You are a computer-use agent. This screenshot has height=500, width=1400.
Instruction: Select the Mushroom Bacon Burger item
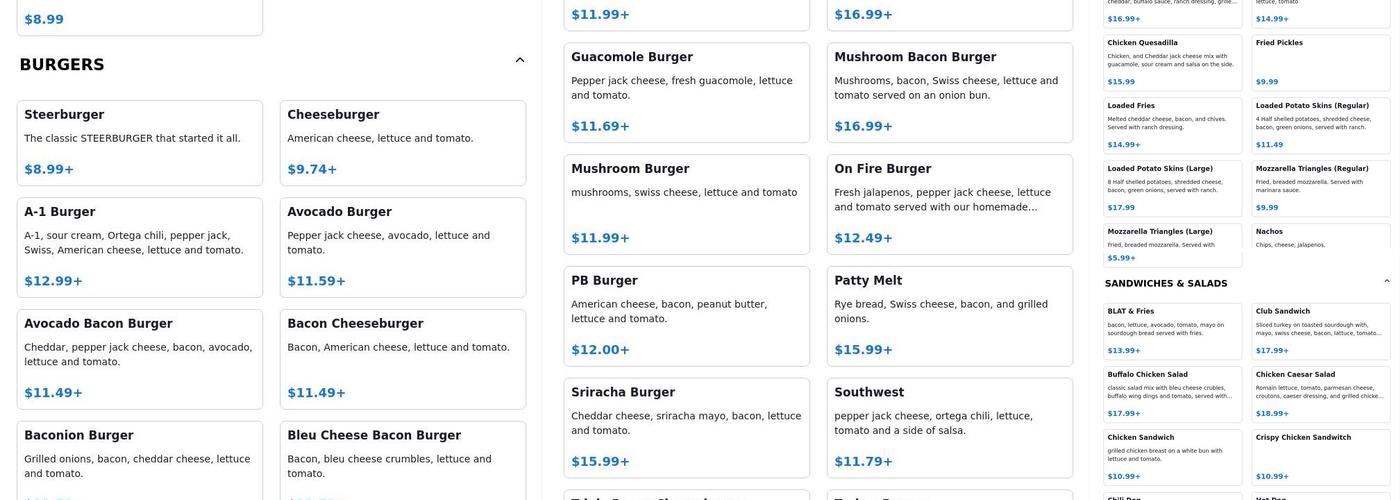point(949,92)
